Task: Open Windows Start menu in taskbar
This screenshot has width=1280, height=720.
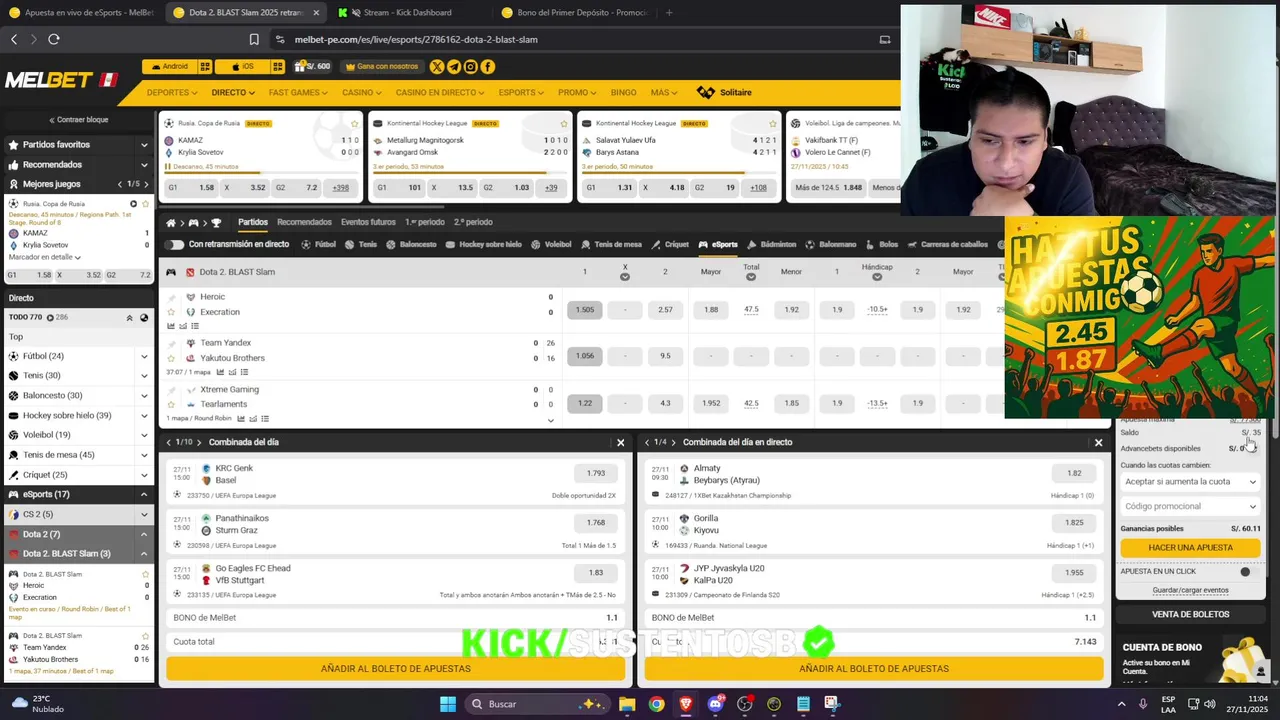Action: [448, 704]
